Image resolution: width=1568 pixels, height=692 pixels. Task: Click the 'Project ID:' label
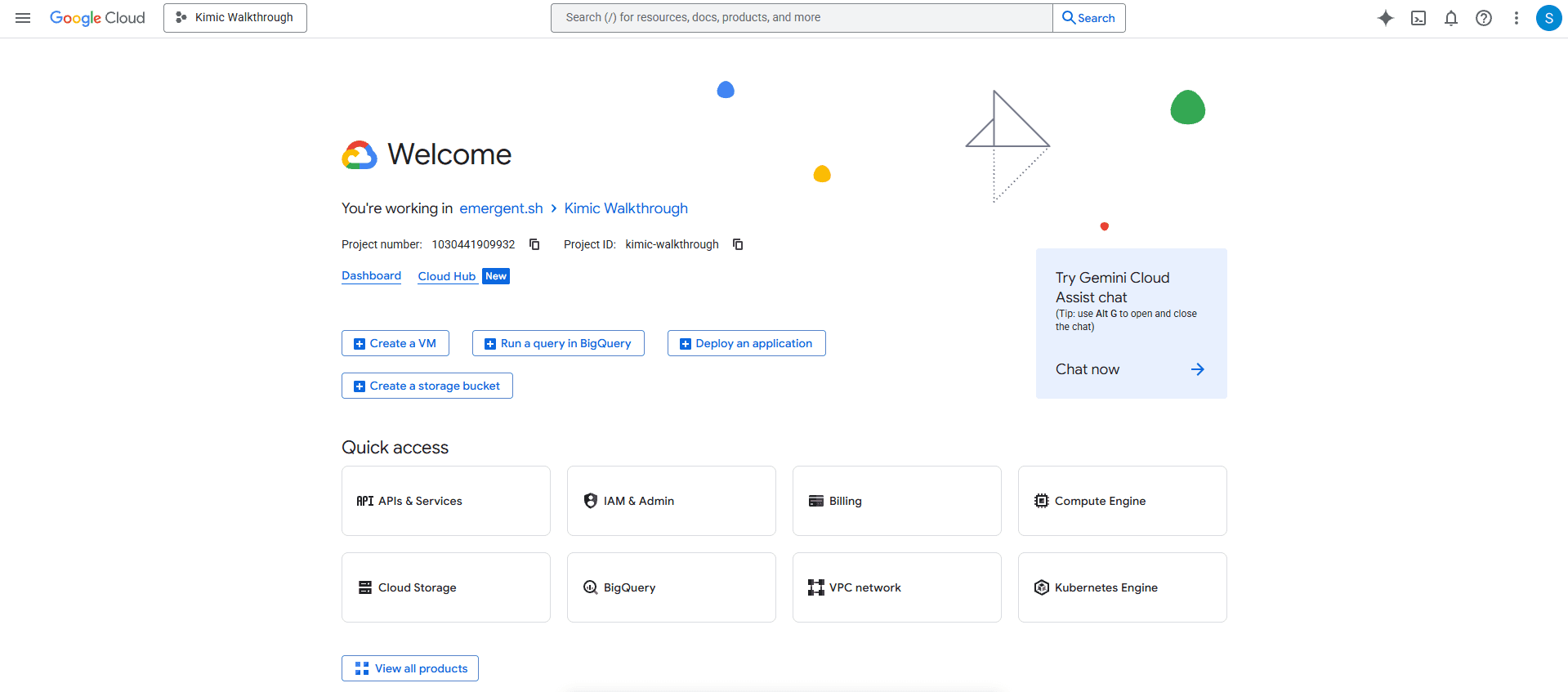pyautogui.click(x=590, y=244)
